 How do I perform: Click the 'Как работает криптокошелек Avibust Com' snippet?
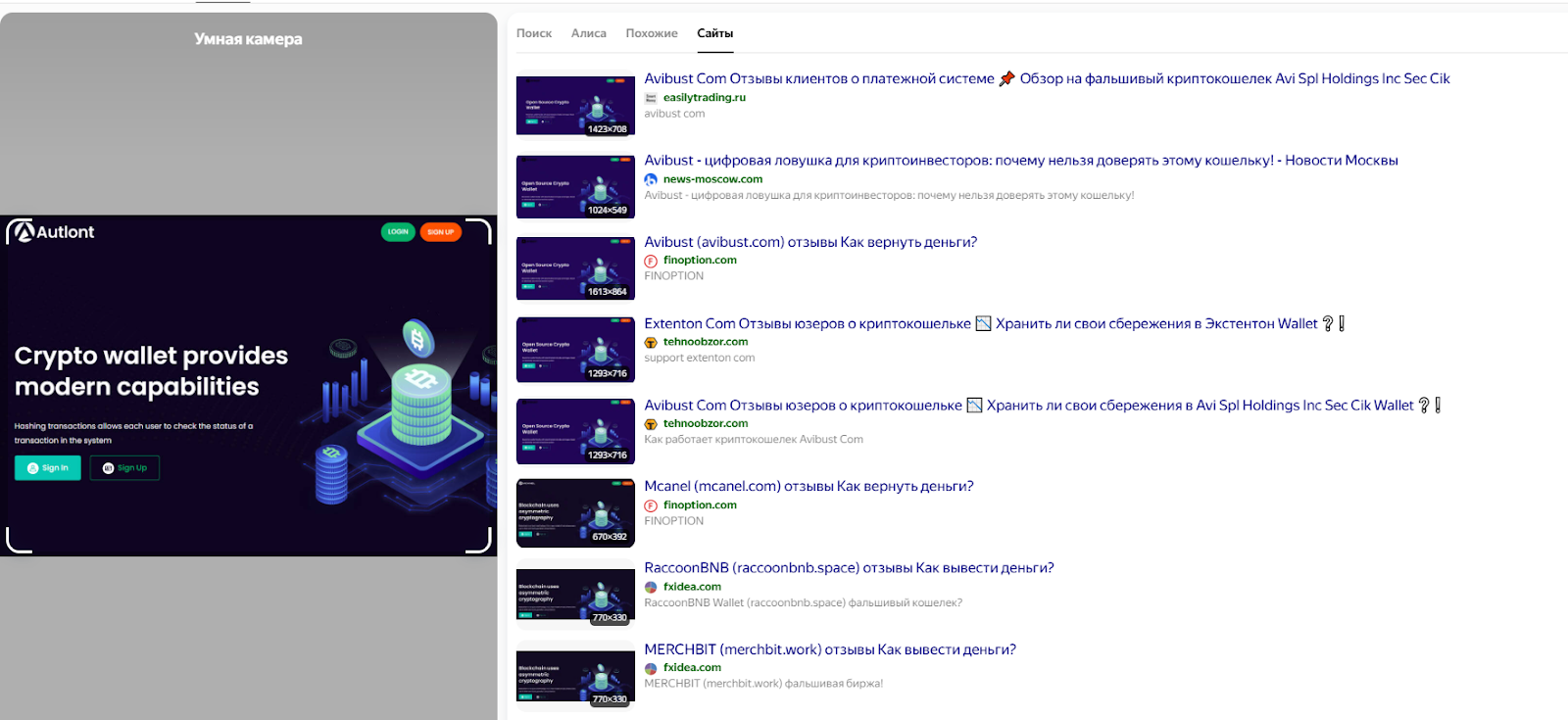754,440
